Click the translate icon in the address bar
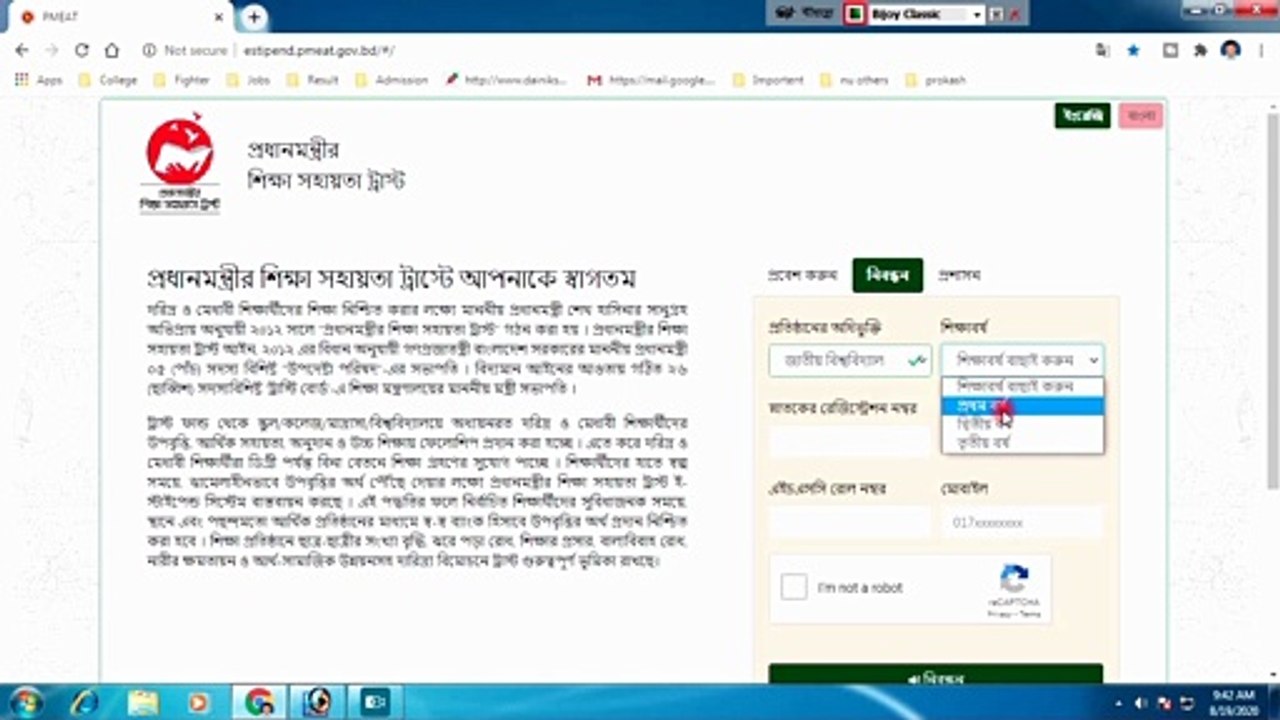 tap(1102, 50)
